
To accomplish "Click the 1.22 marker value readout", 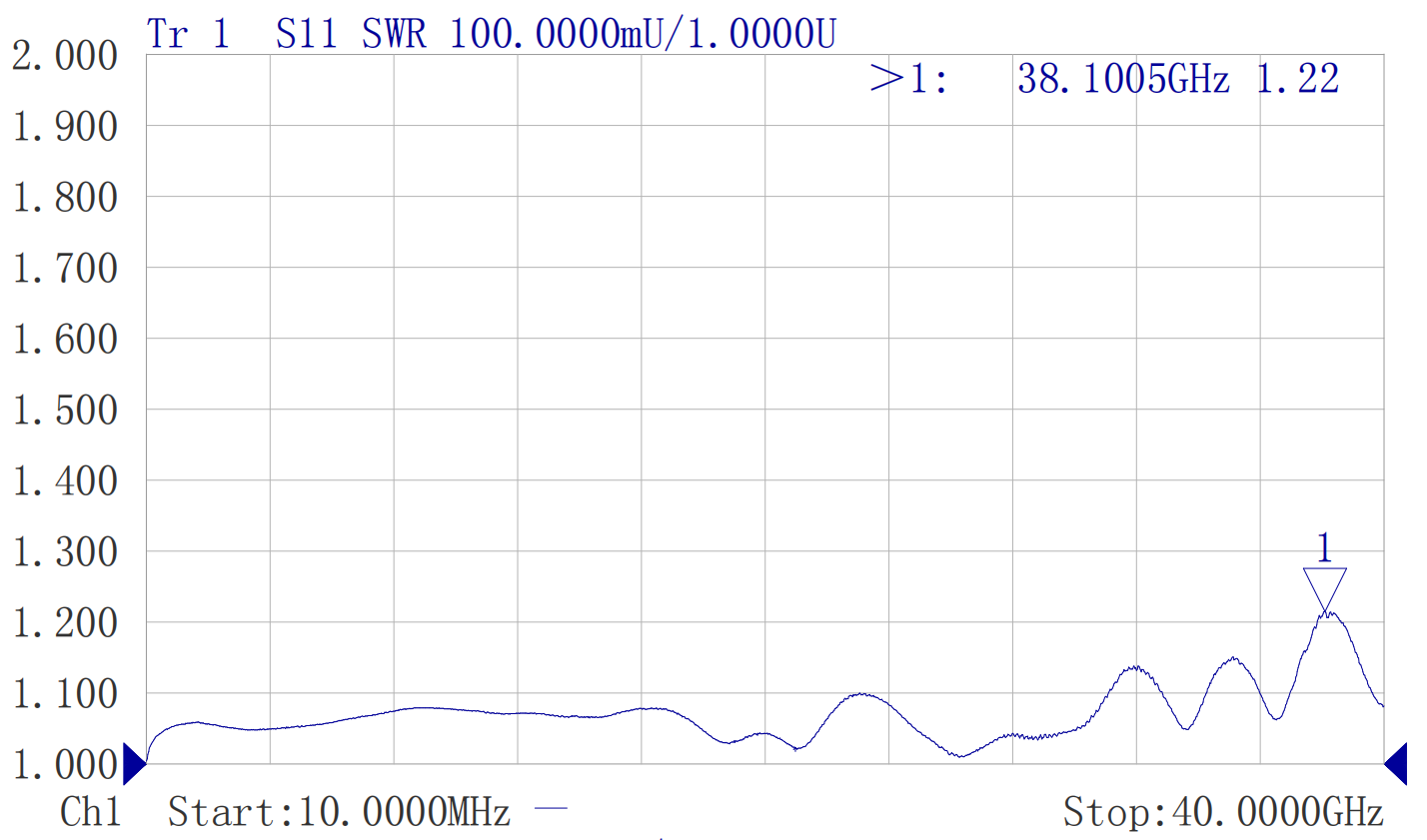I will pyautogui.click(x=1297, y=78).
